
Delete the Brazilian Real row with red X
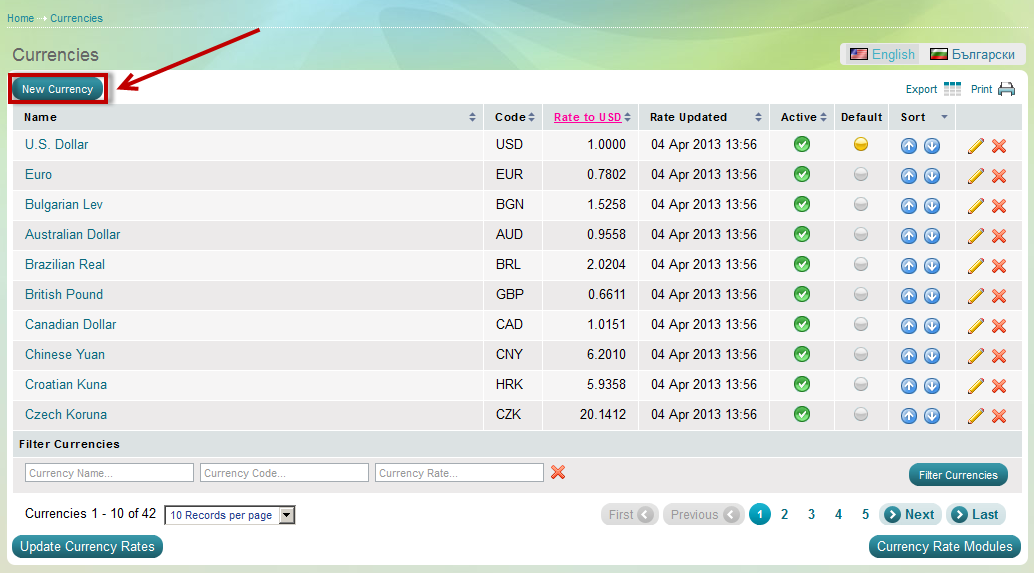coord(998,266)
